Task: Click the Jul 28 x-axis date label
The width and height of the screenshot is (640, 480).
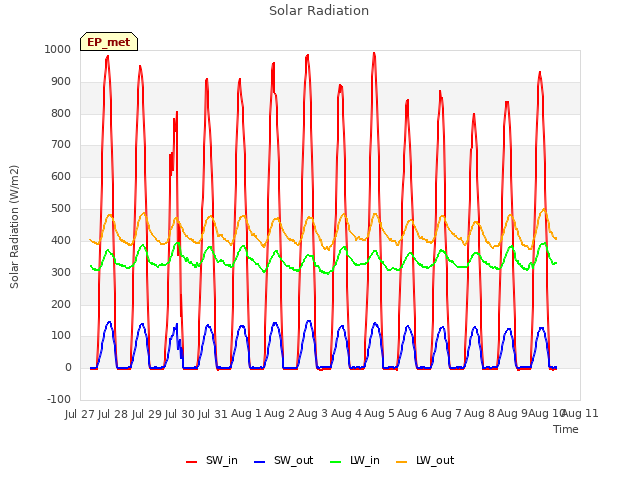Action: (114, 414)
